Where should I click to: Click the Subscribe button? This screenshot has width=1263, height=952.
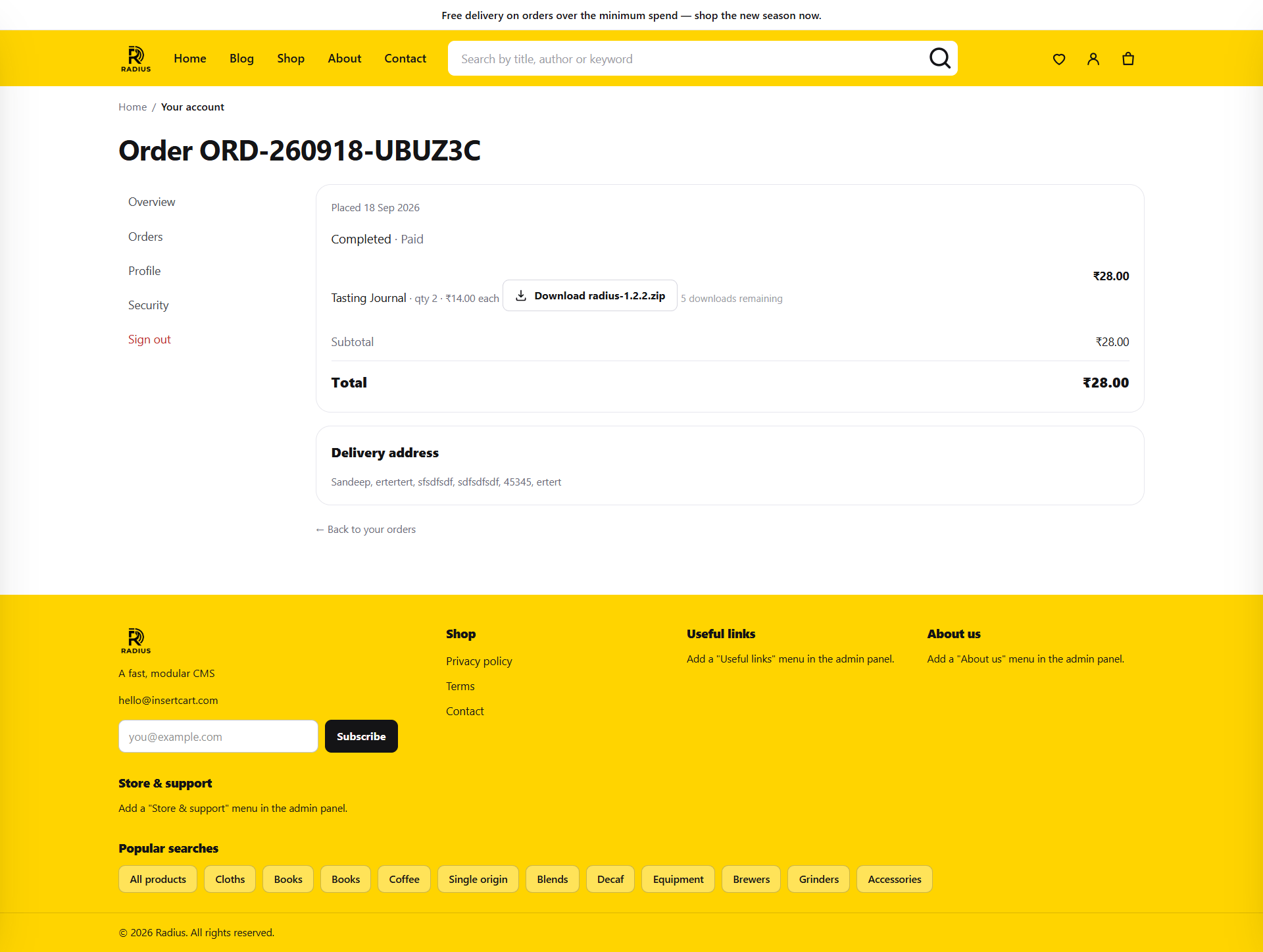[x=361, y=736]
